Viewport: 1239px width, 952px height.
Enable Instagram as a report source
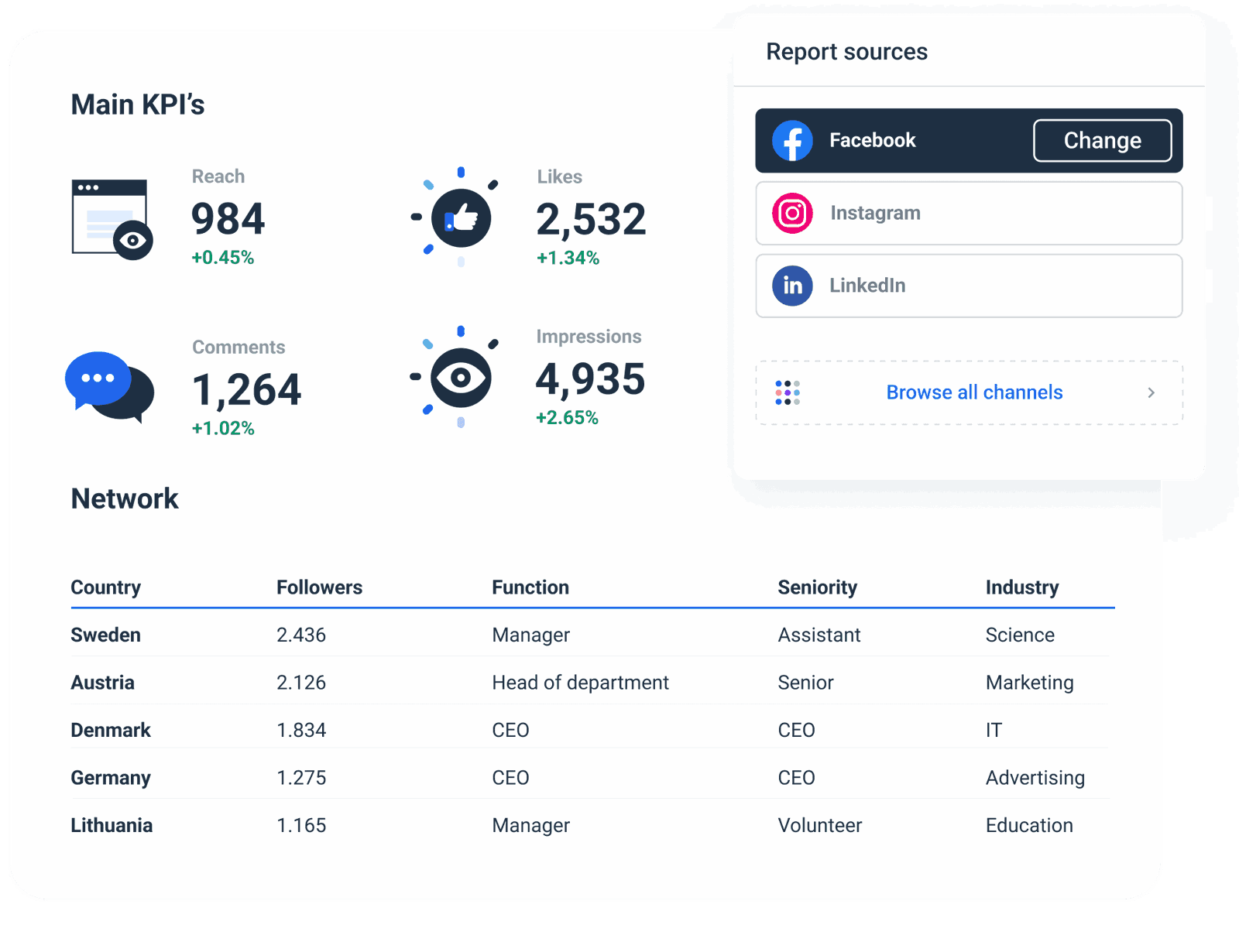tap(968, 213)
